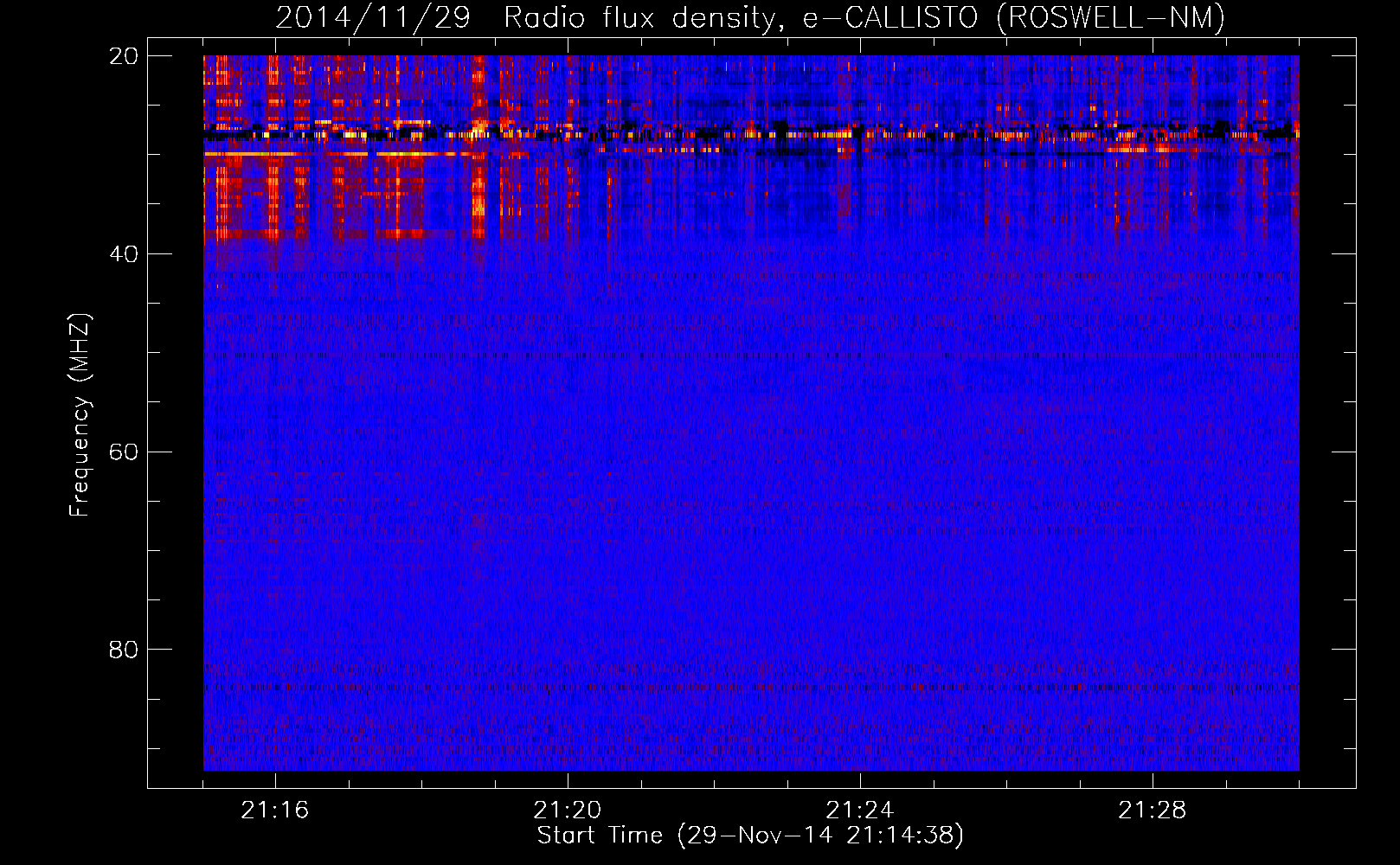Image resolution: width=1400 pixels, height=865 pixels.
Task: Click the plot title 'Radio flux density, e-CALLISTO (ROSWELL-NM)'
Action: [864, 17]
